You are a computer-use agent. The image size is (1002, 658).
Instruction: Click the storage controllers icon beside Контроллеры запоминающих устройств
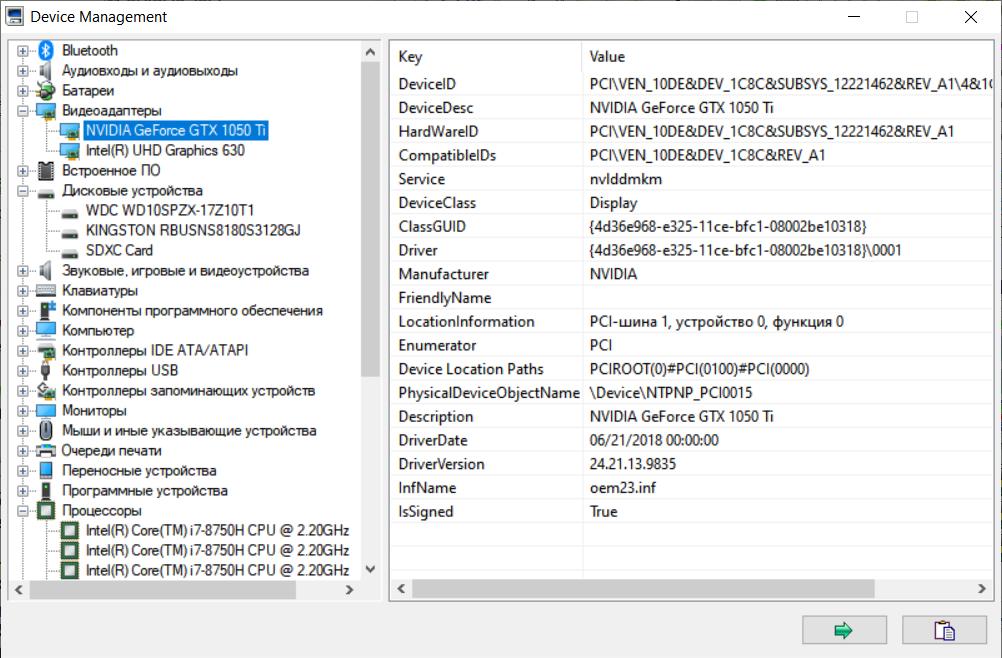tap(45, 390)
